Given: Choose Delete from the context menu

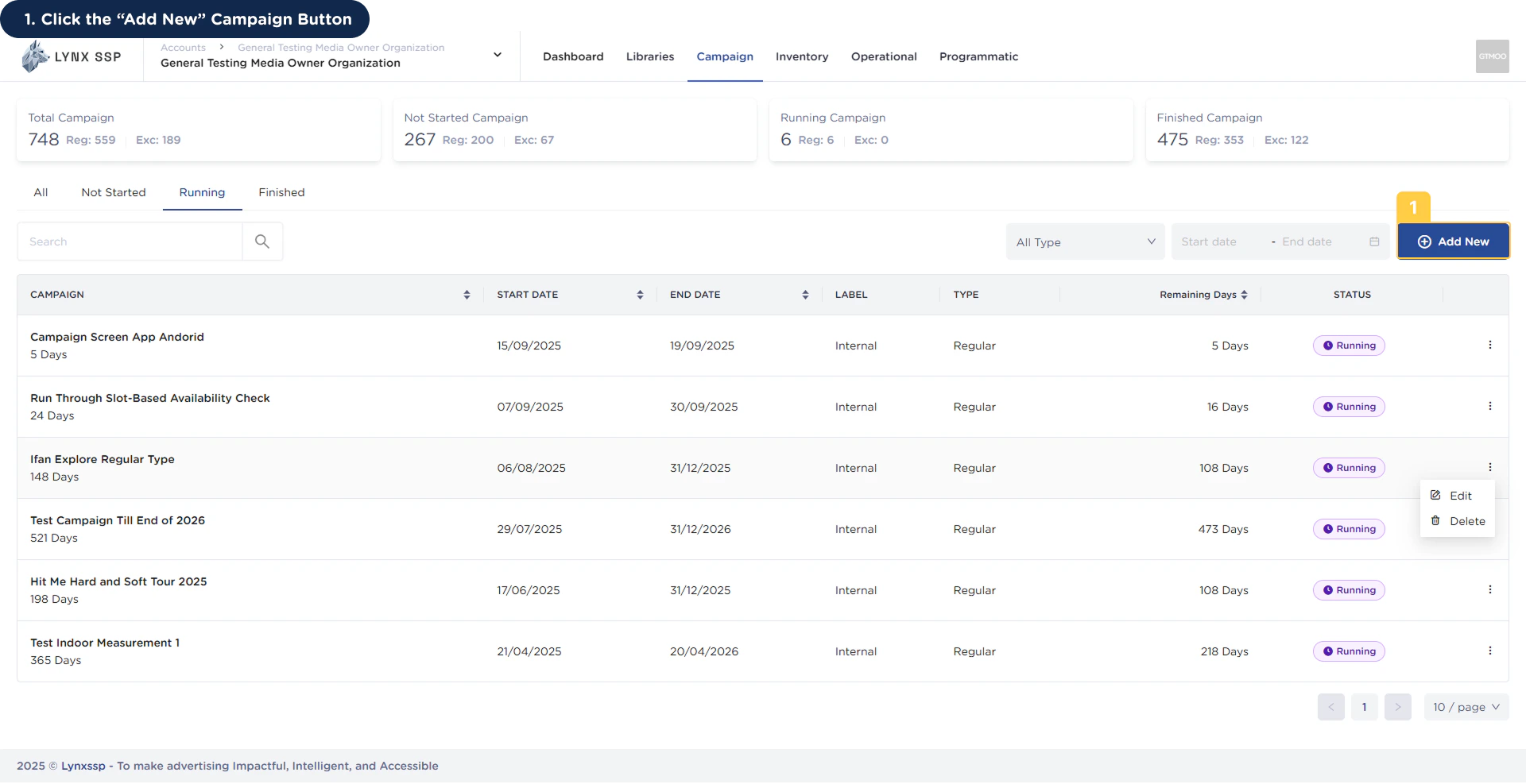Looking at the screenshot, I should click(1457, 521).
